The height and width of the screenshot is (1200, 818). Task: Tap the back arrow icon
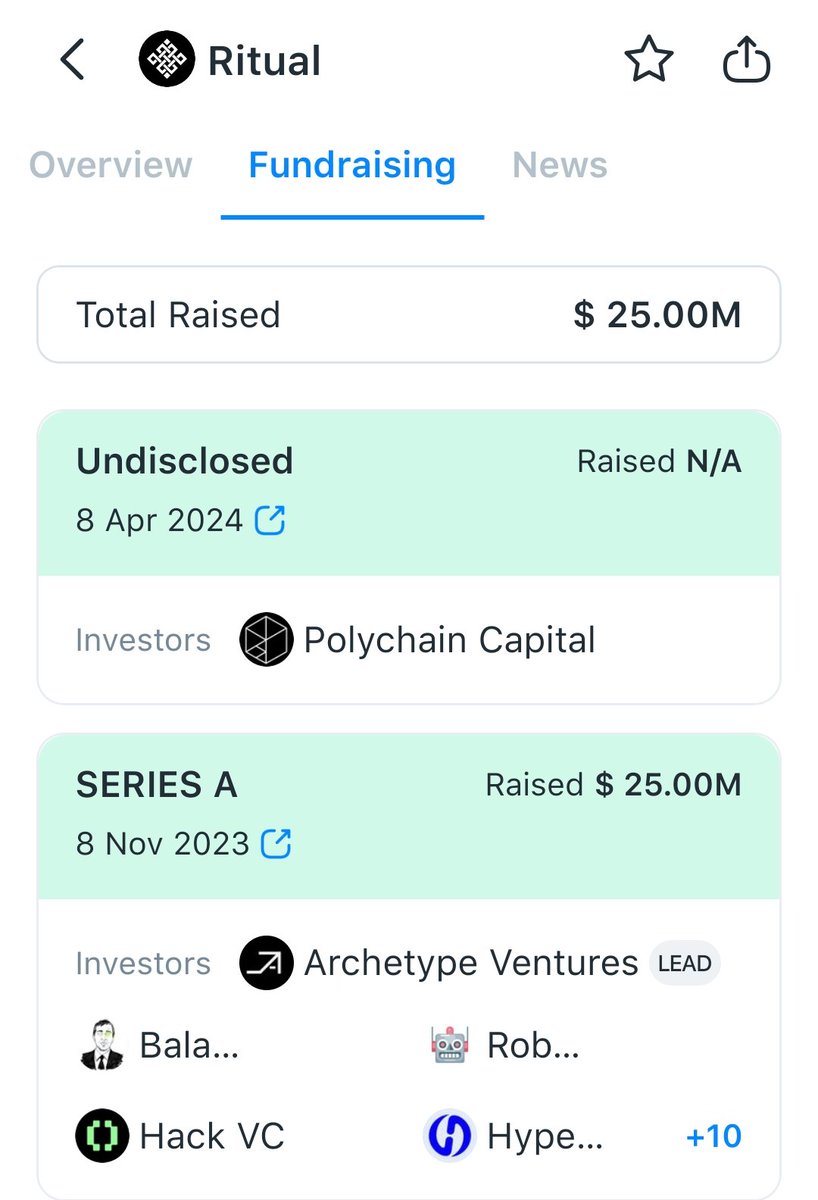(72, 61)
